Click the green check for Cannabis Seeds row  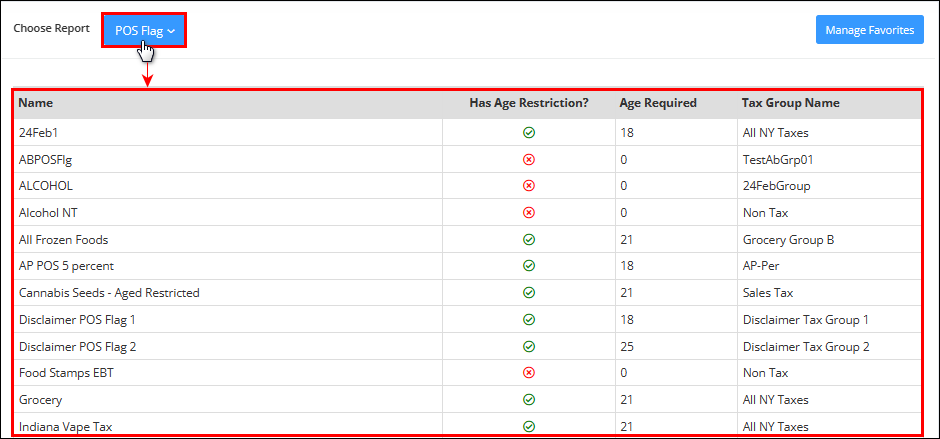529,293
